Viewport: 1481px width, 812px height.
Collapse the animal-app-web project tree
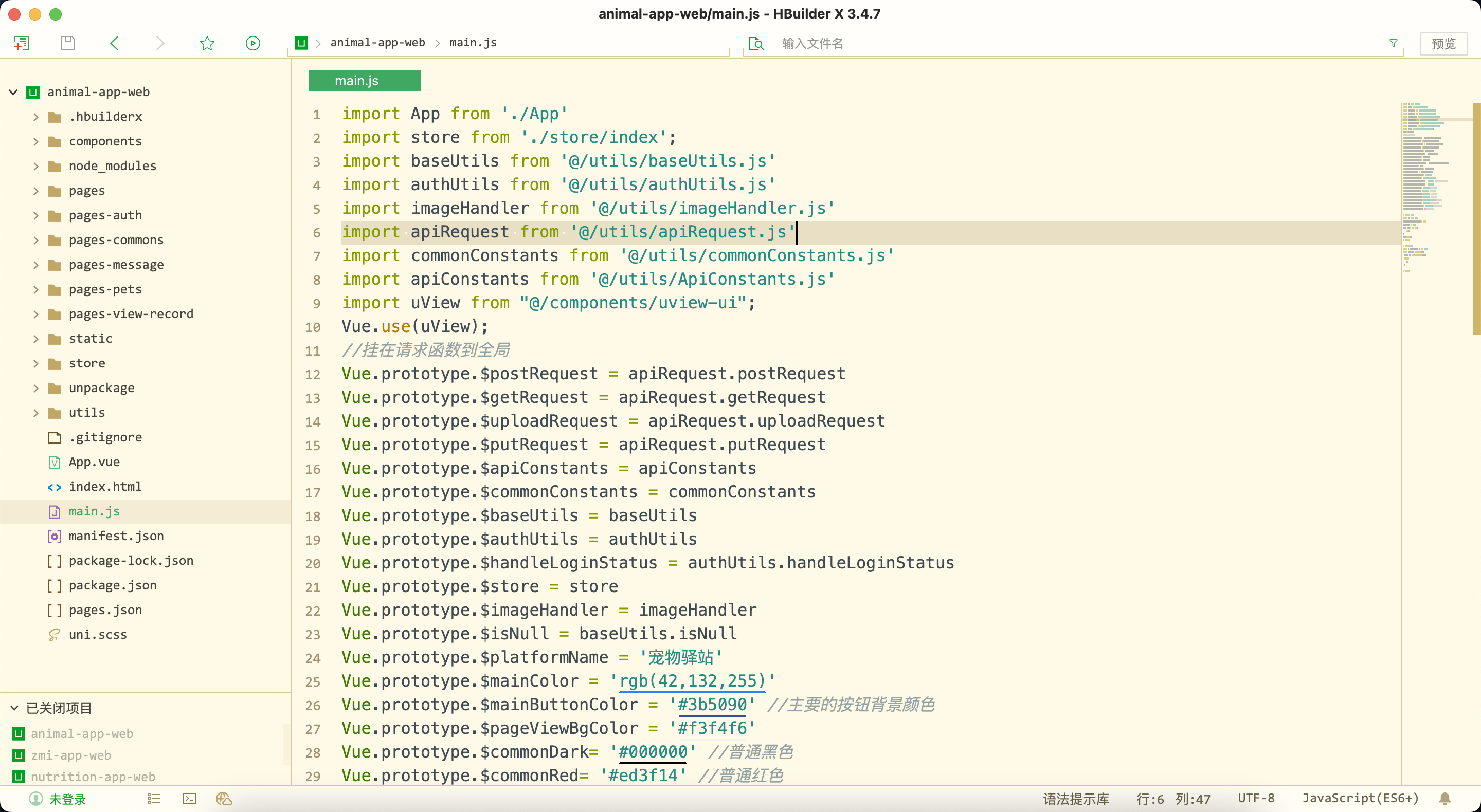(14, 92)
